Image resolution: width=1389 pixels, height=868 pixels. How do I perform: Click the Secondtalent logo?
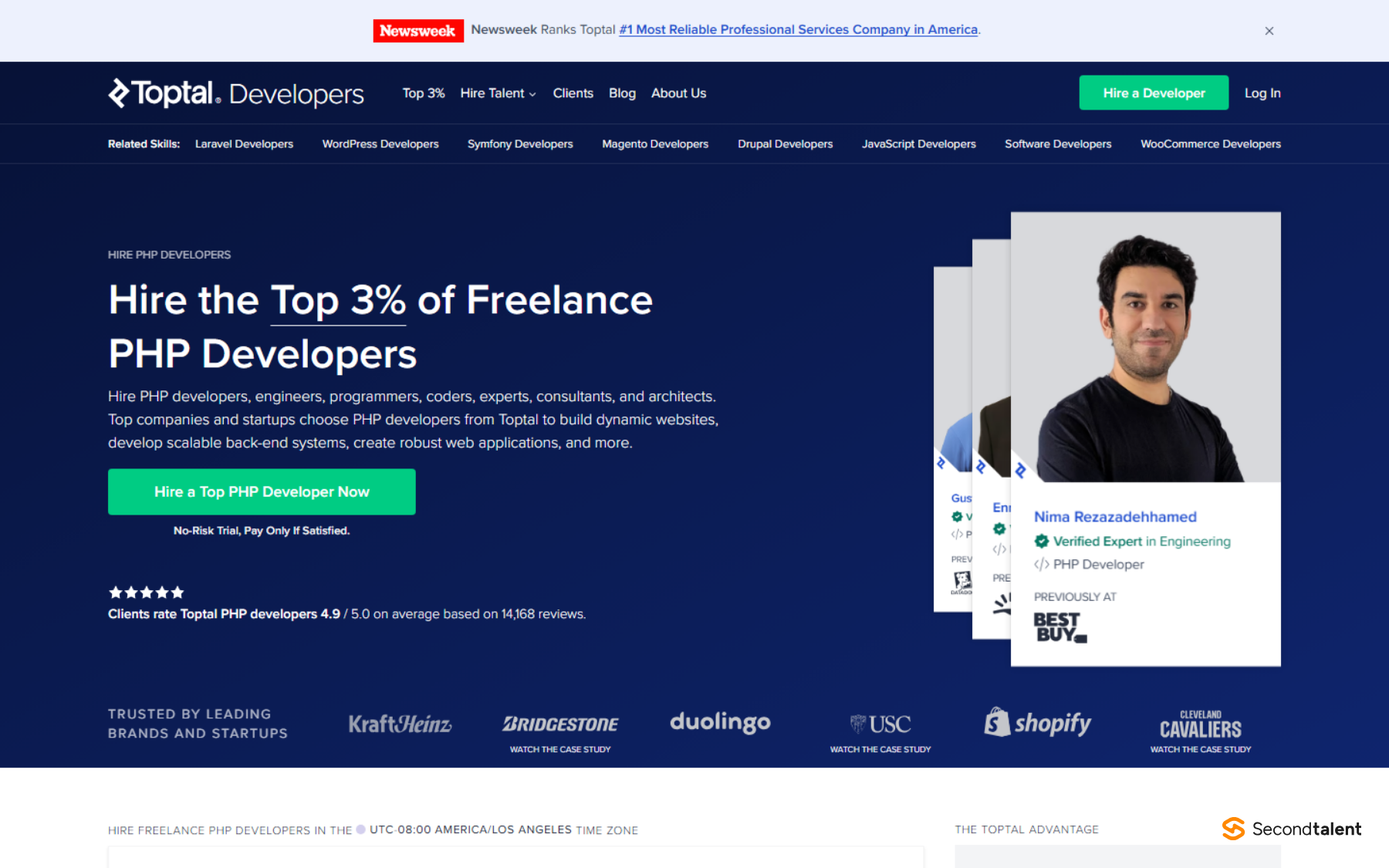1292,829
